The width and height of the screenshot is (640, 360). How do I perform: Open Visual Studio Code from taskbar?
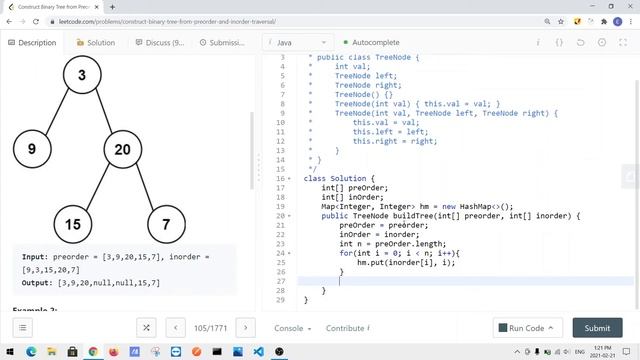tap(258, 351)
